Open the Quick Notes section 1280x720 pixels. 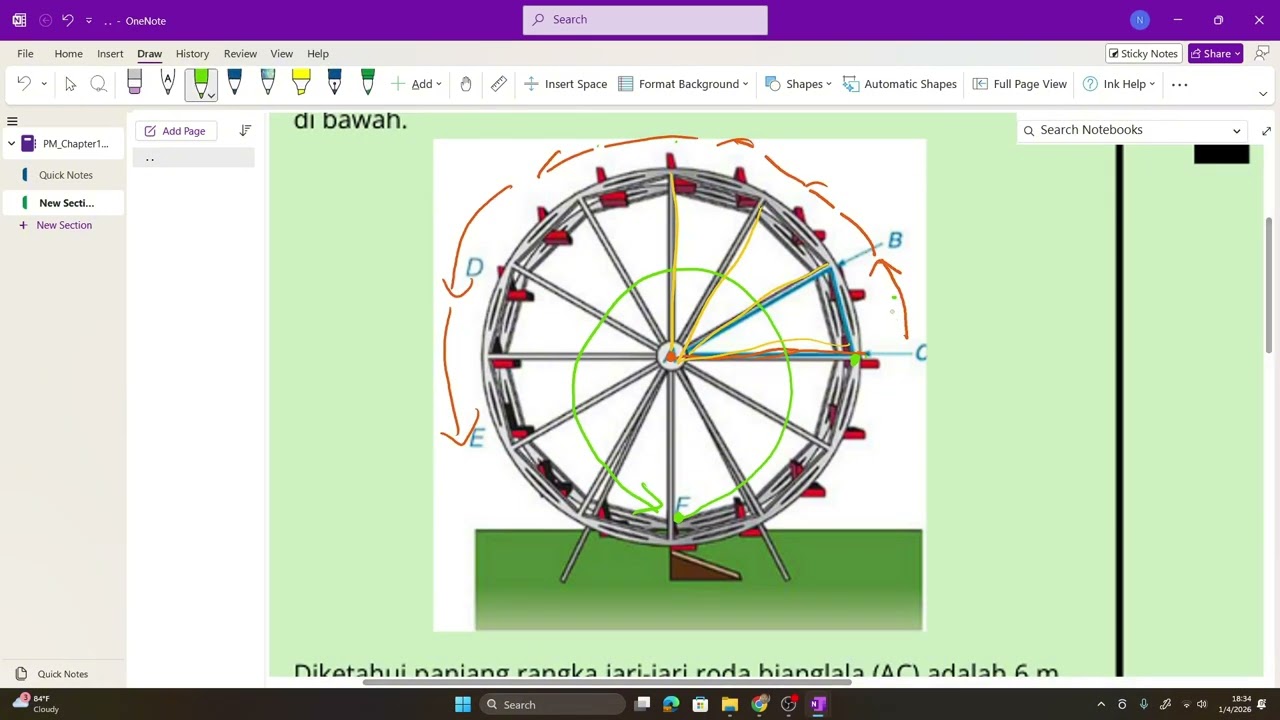pyautogui.click(x=65, y=175)
